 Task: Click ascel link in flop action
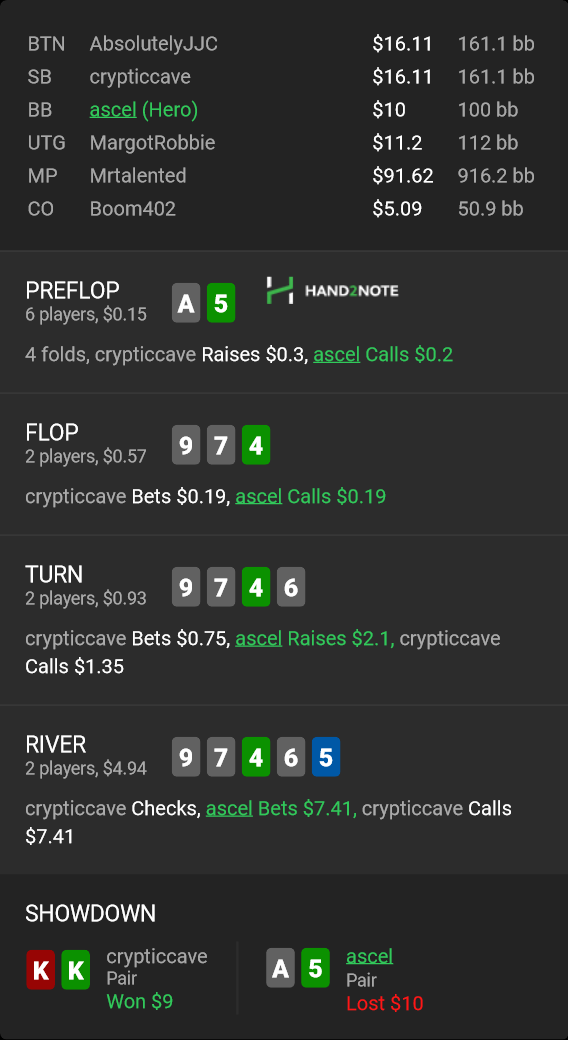point(259,497)
